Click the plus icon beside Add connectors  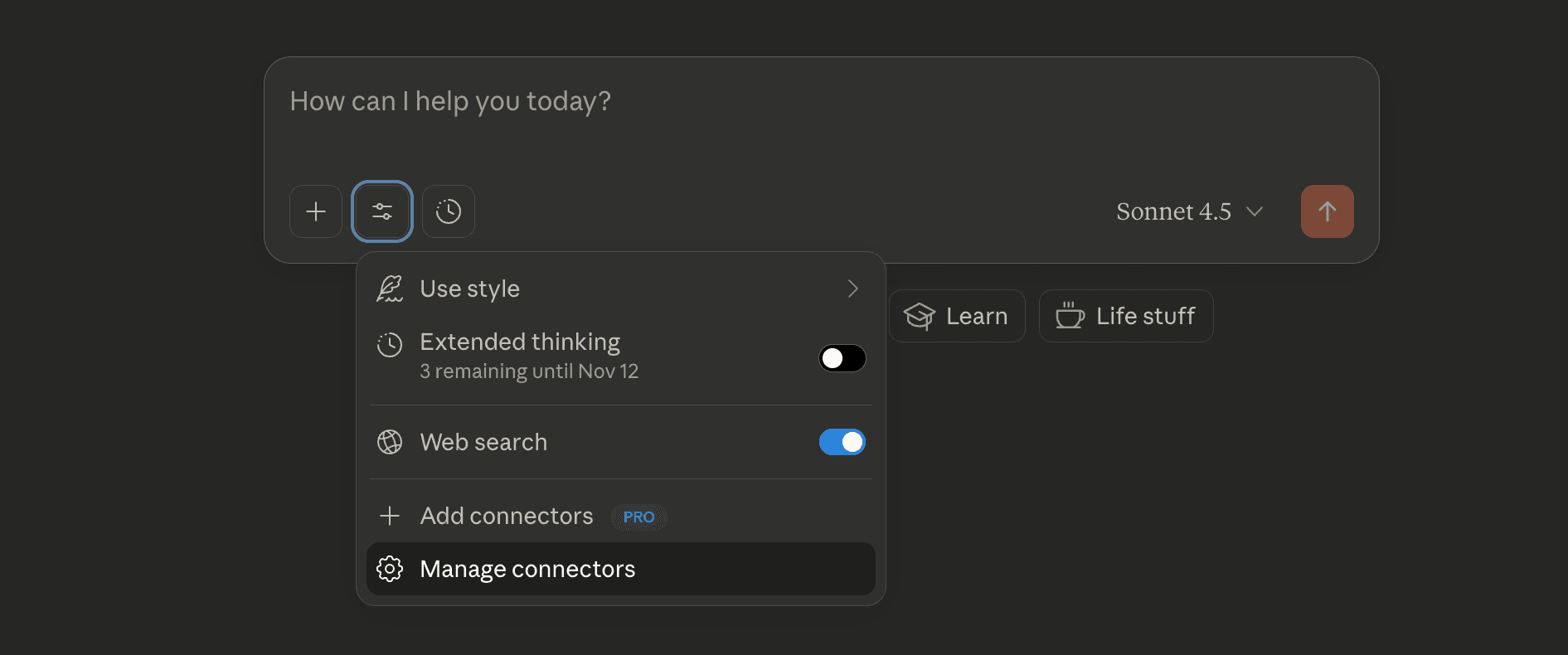390,516
